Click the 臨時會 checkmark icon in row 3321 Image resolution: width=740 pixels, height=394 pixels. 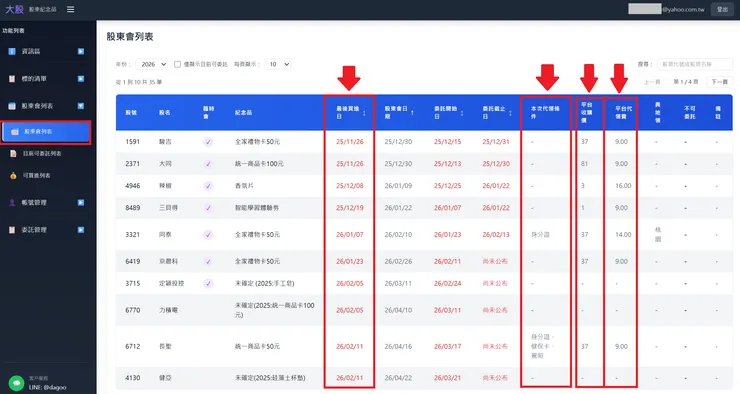pos(208,235)
